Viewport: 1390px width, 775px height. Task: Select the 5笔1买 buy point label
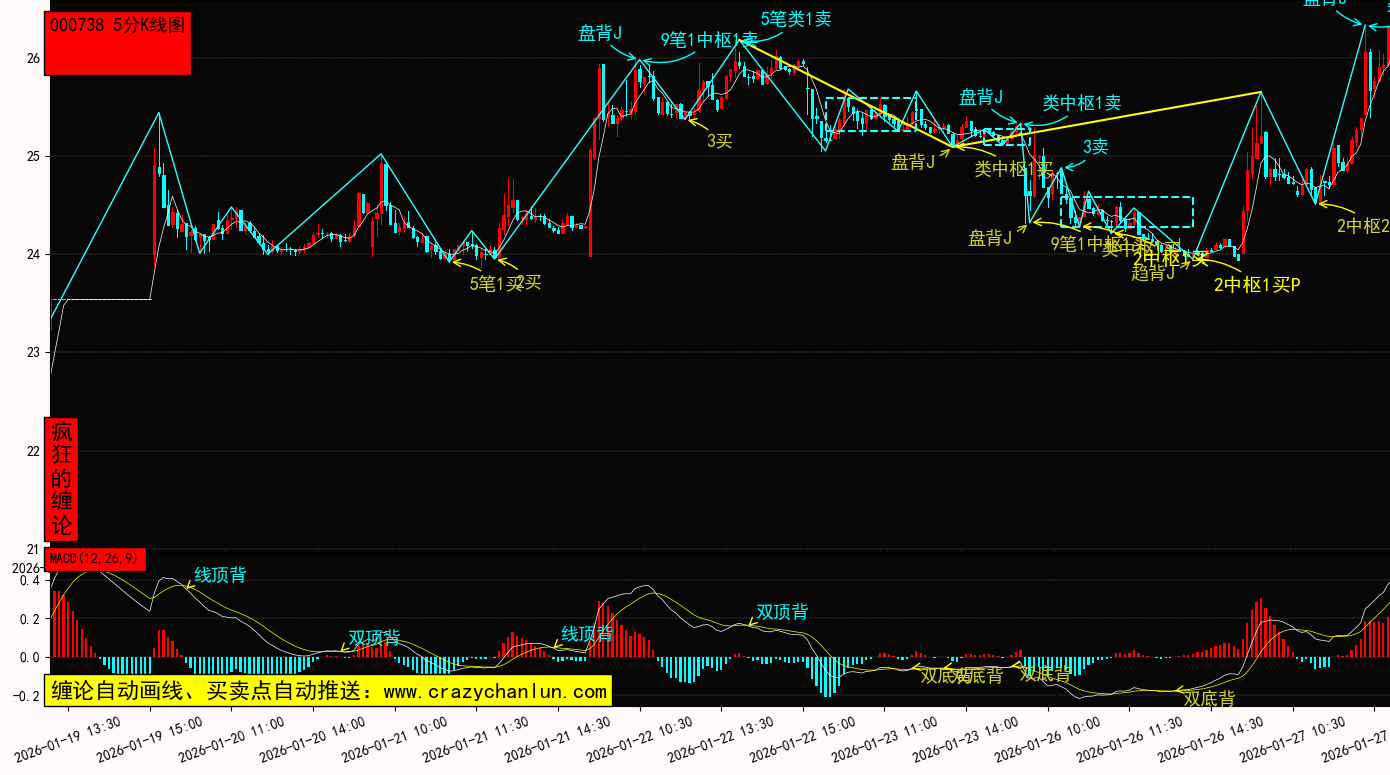[x=496, y=283]
